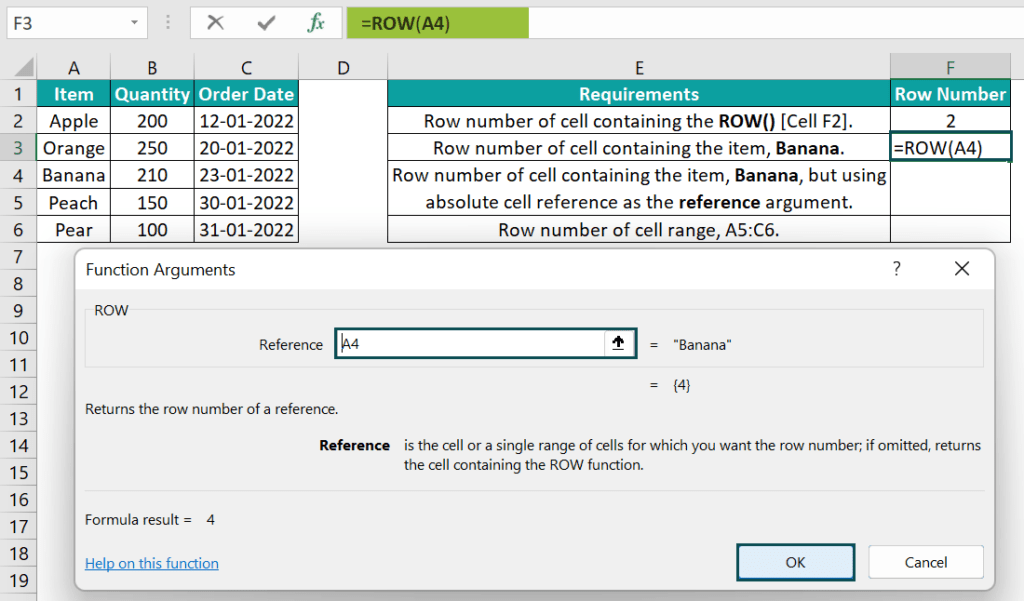Click collapse dialog arrow in Reference field
This screenshot has width=1024, height=601.
click(x=618, y=342)
